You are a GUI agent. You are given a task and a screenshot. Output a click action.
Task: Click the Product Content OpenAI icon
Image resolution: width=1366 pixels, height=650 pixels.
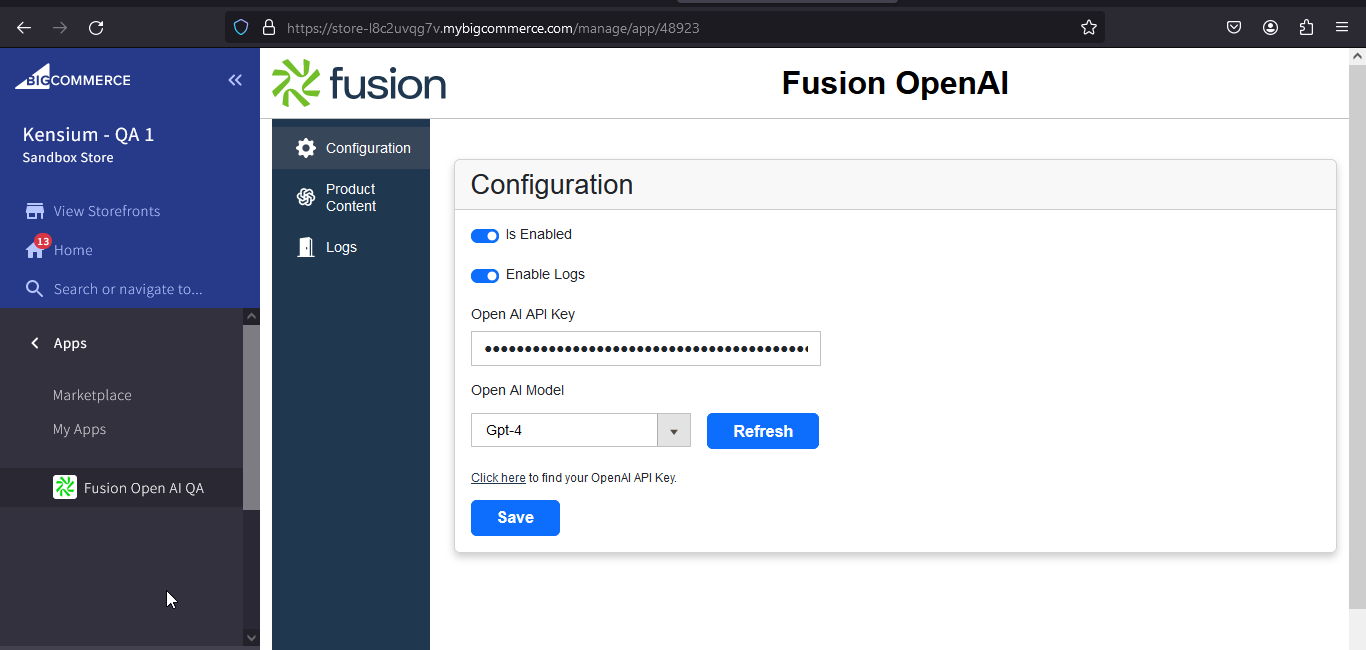pyautogui.click(x=306, y=197)
